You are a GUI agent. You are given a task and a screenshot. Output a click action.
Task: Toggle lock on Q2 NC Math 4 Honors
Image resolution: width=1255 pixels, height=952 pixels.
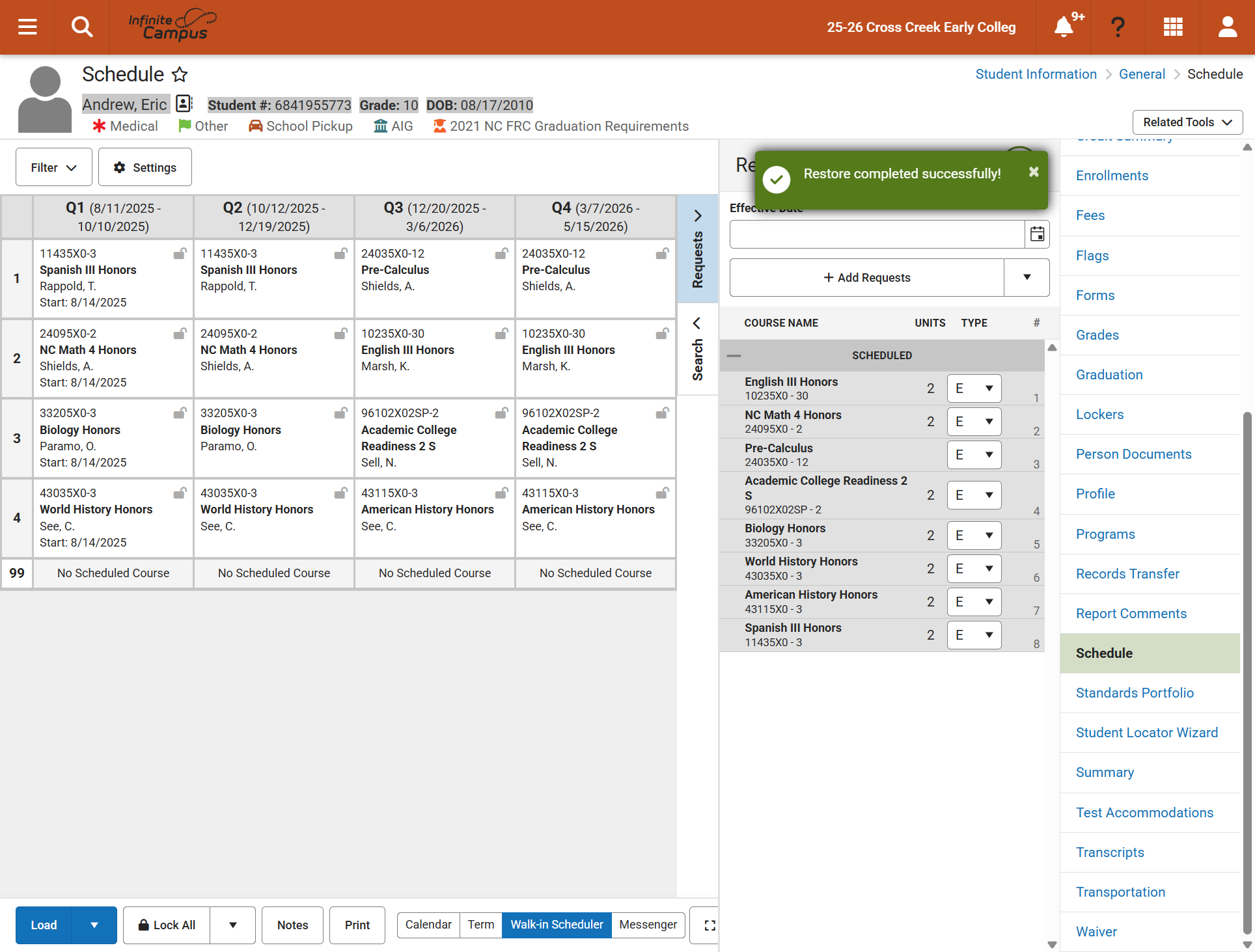(340, 334)
